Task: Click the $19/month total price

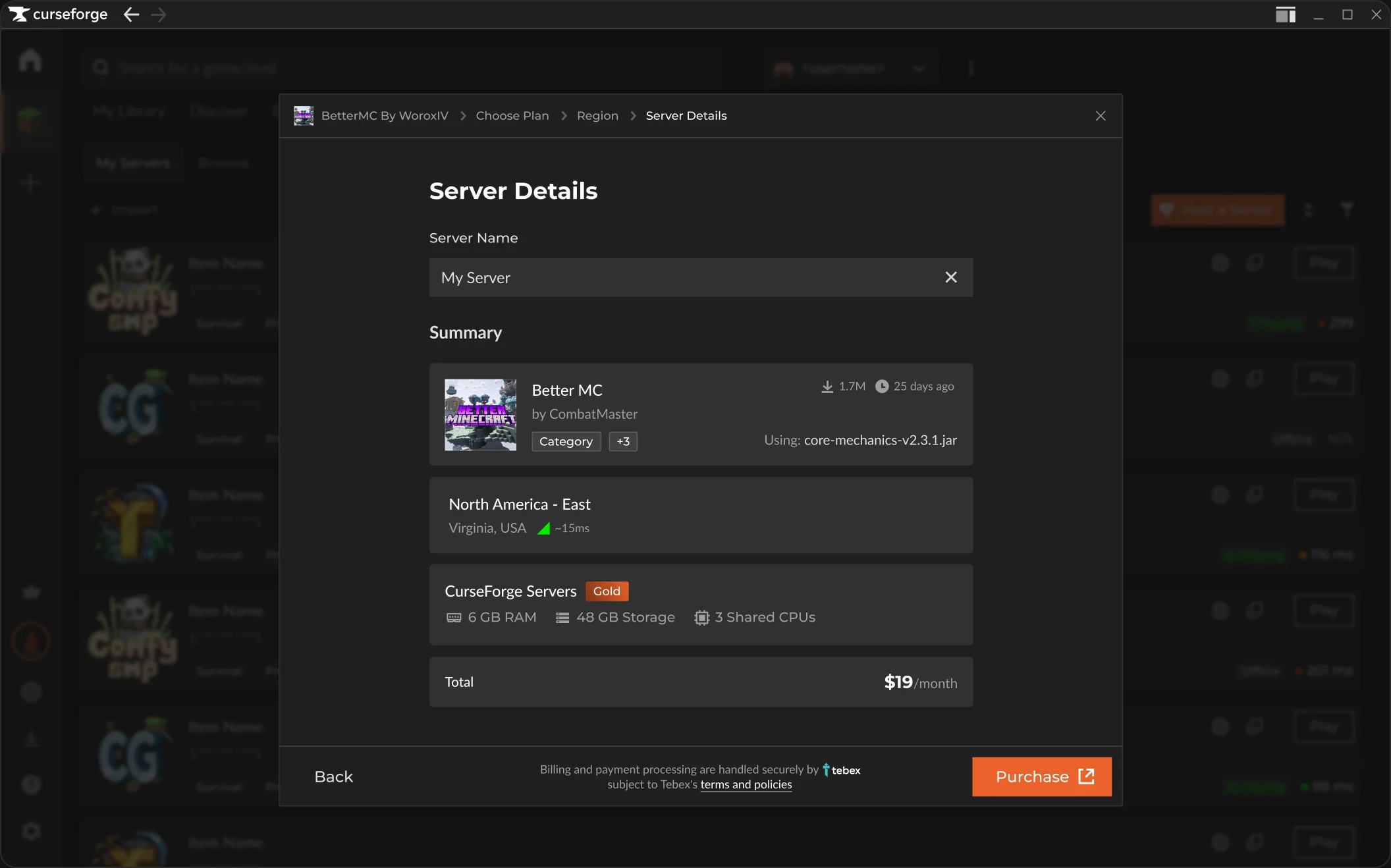Action: pos(920,682)
